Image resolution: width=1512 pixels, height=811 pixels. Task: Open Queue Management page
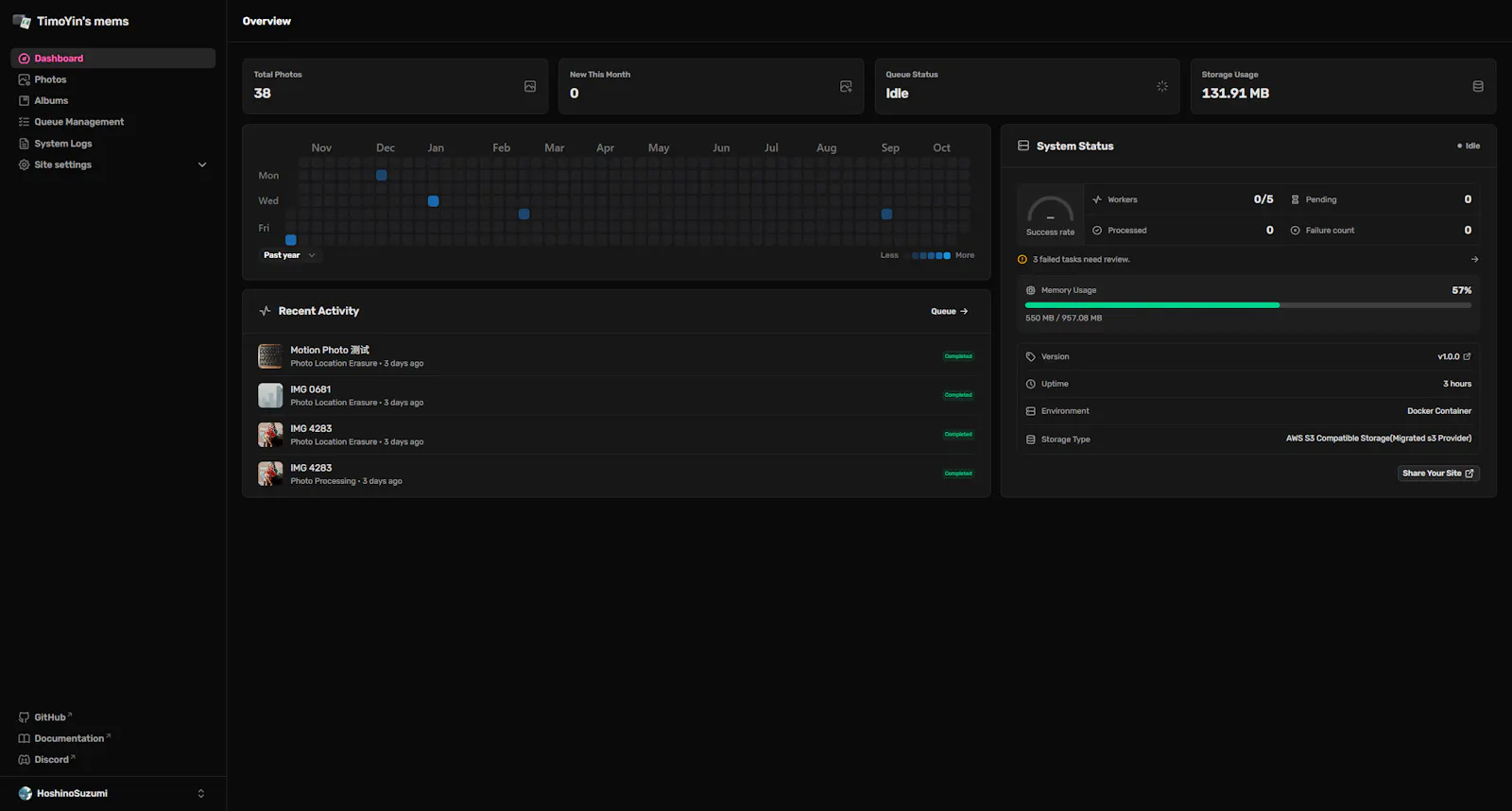112,122
